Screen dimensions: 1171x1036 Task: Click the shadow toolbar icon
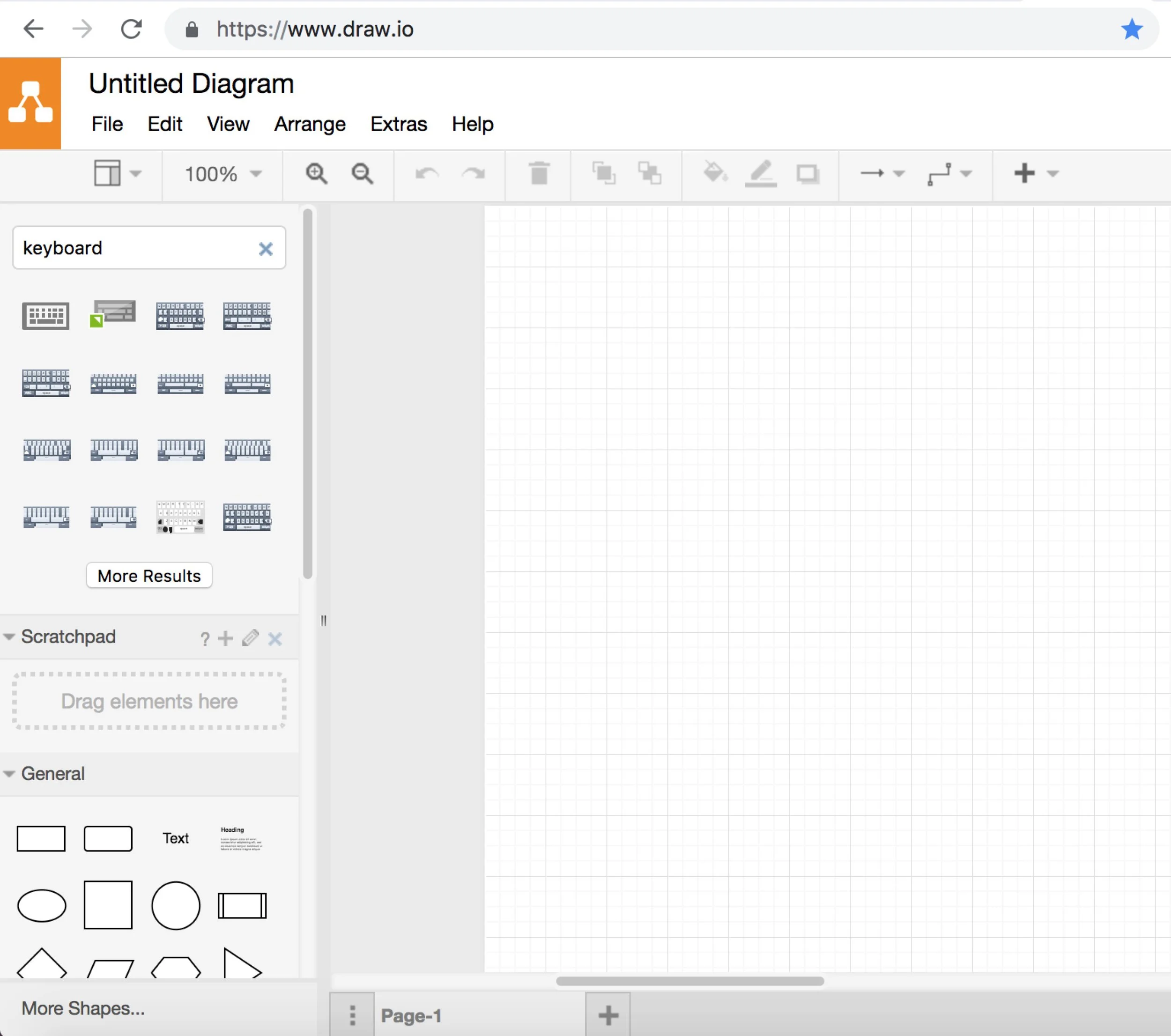point(808,174)
